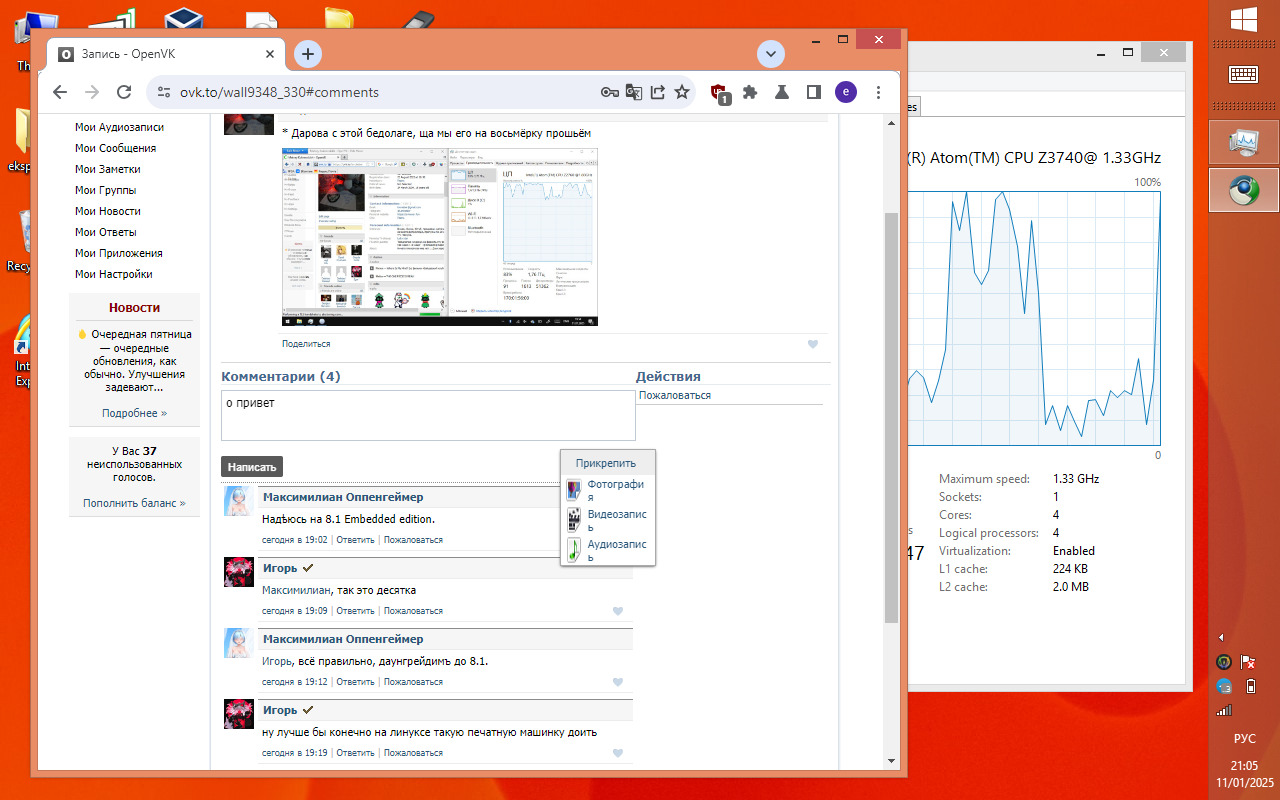Click the browser reload button
Viewport: 1280px width, 800px height.
click(x=124, y=92)
